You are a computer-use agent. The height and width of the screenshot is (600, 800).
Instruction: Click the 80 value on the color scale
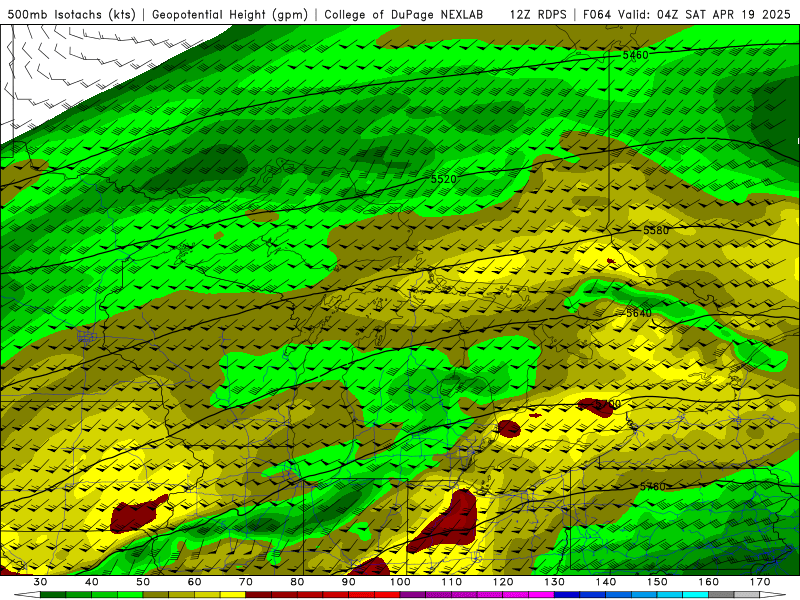click(x=297, y=582)
